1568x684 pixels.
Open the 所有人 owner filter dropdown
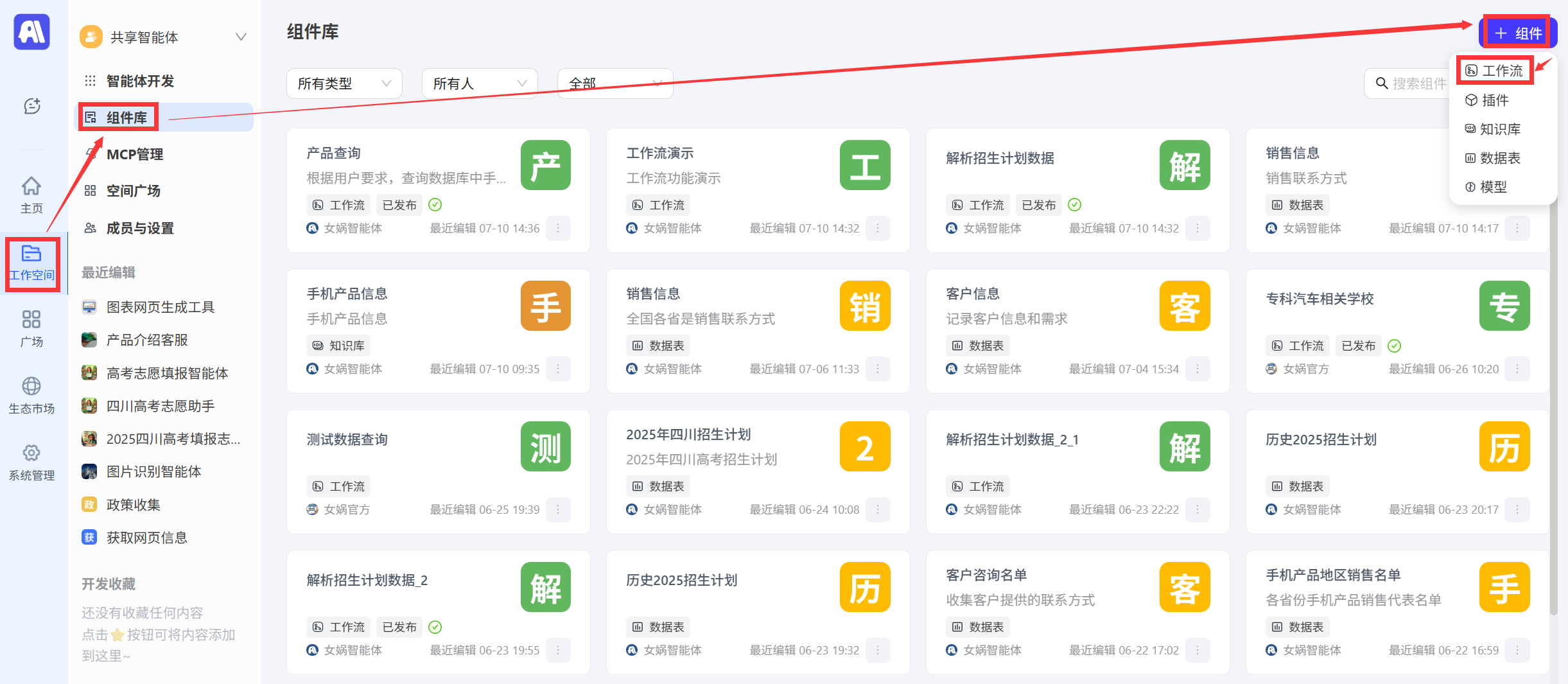click(479, 83)
